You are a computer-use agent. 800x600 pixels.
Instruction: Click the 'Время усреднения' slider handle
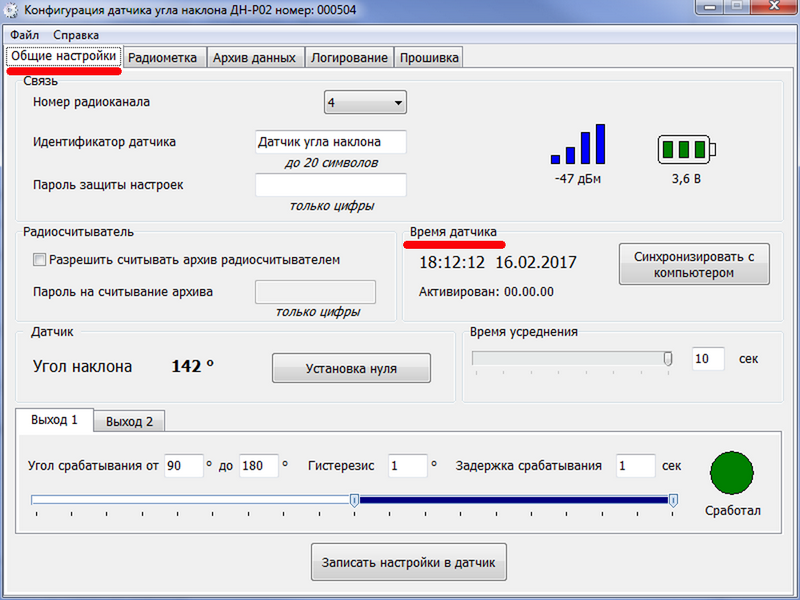click(x=668, y=359)
